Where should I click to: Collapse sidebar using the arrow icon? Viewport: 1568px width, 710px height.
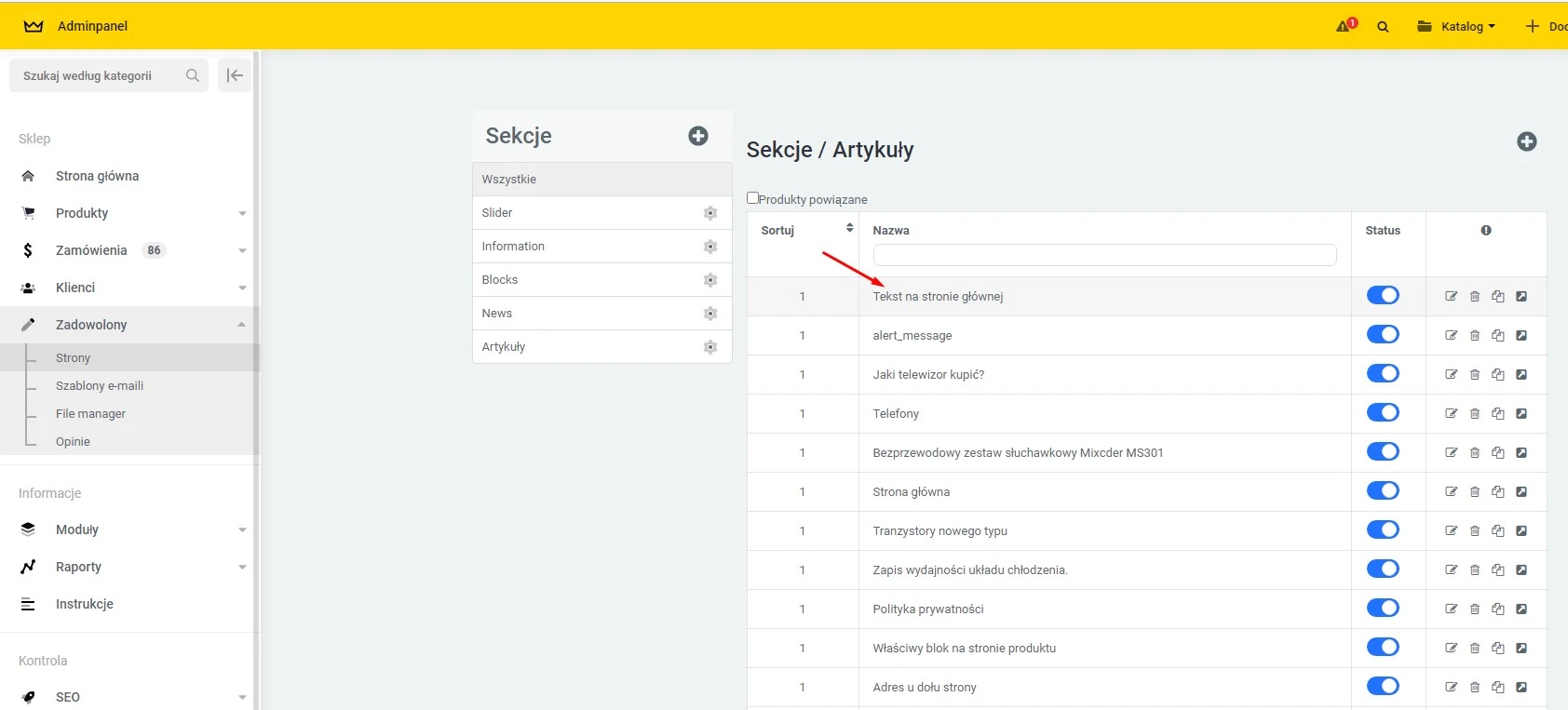pos(235,75)
